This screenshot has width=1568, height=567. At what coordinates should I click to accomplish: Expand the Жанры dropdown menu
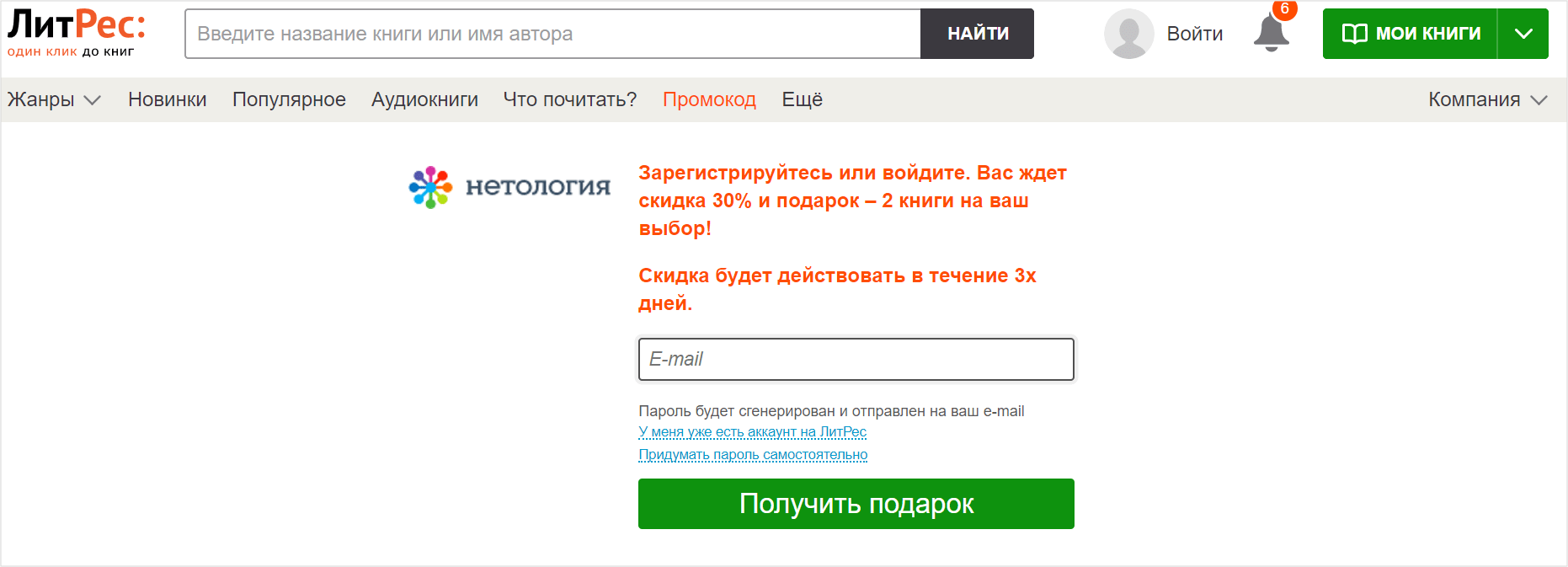click(54, 99)
